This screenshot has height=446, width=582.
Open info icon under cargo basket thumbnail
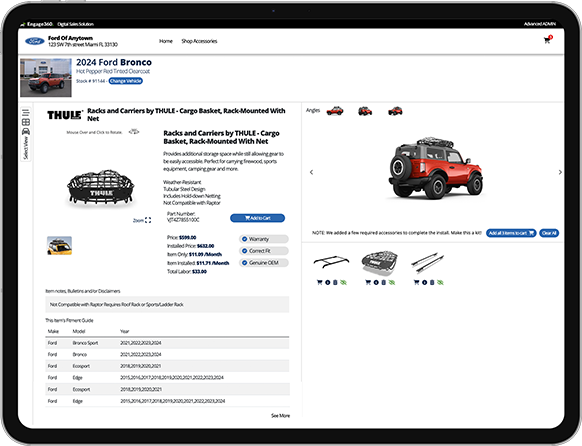click(376, 282)
